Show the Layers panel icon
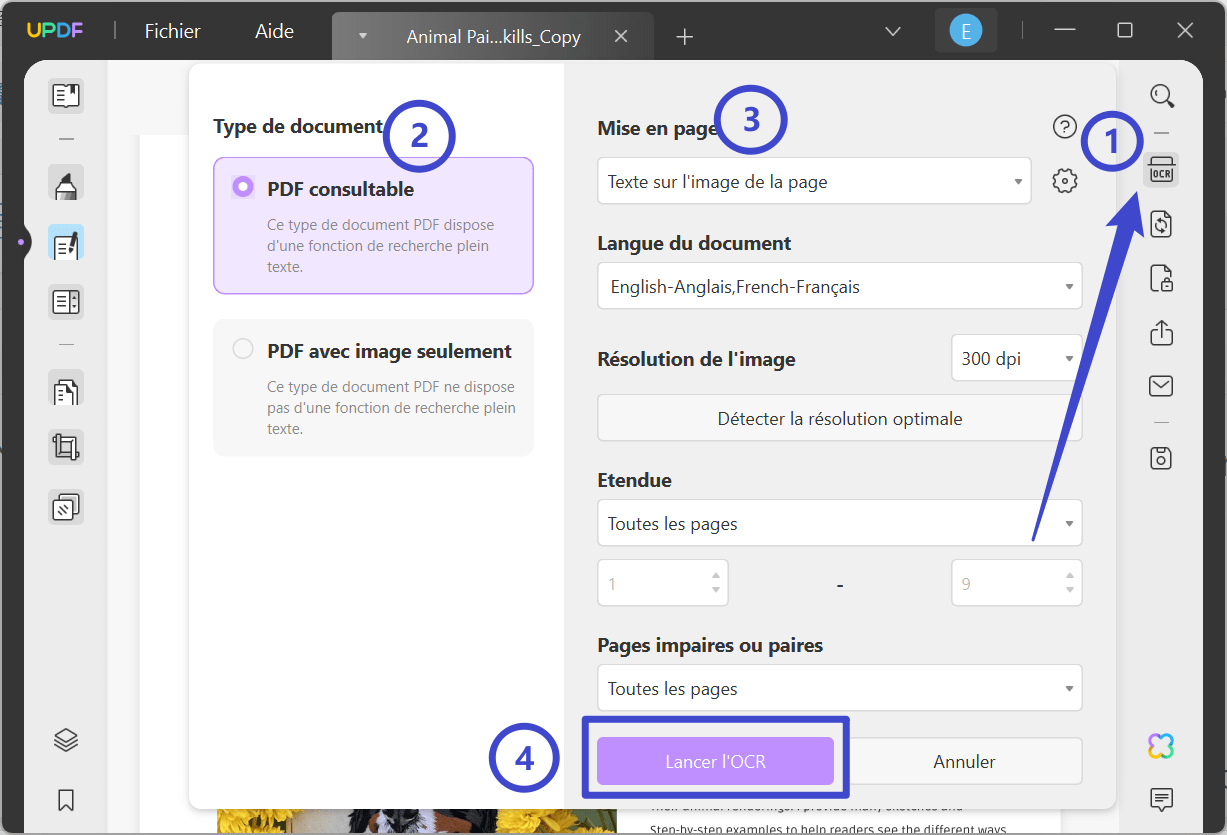Viewport: 1227px width, 835px height. tap(66, 741)
